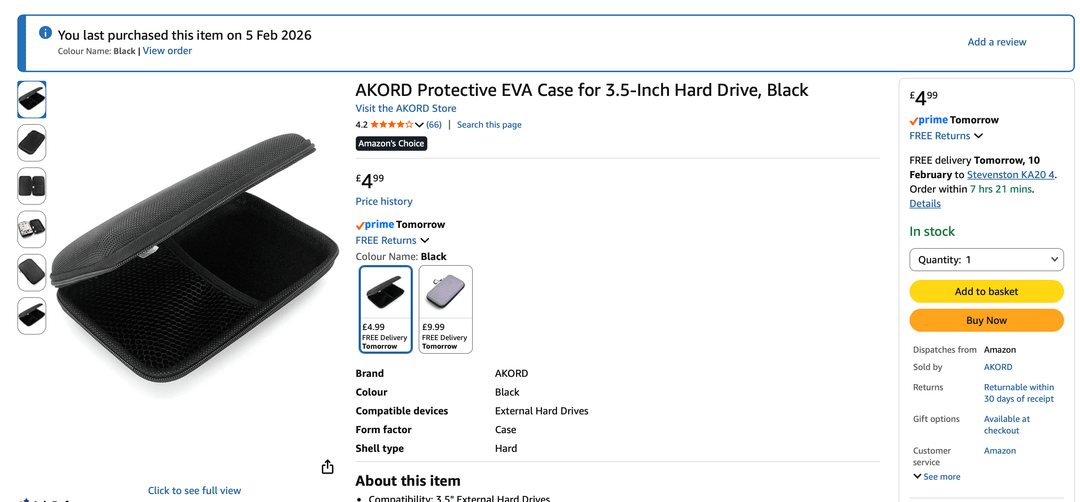The height and width of the screenshot is (502, 1080).
Task: Expand the ratings chevron next to 4.2 stars
Action: tap(419, 125)
